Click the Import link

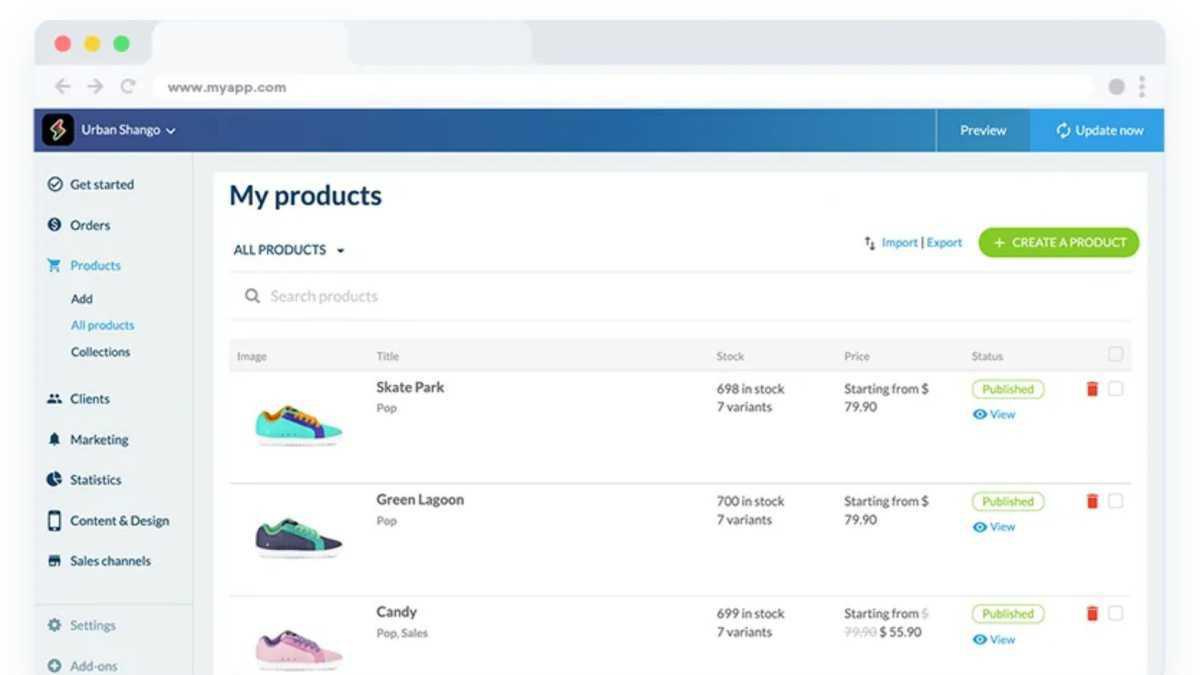899,242
